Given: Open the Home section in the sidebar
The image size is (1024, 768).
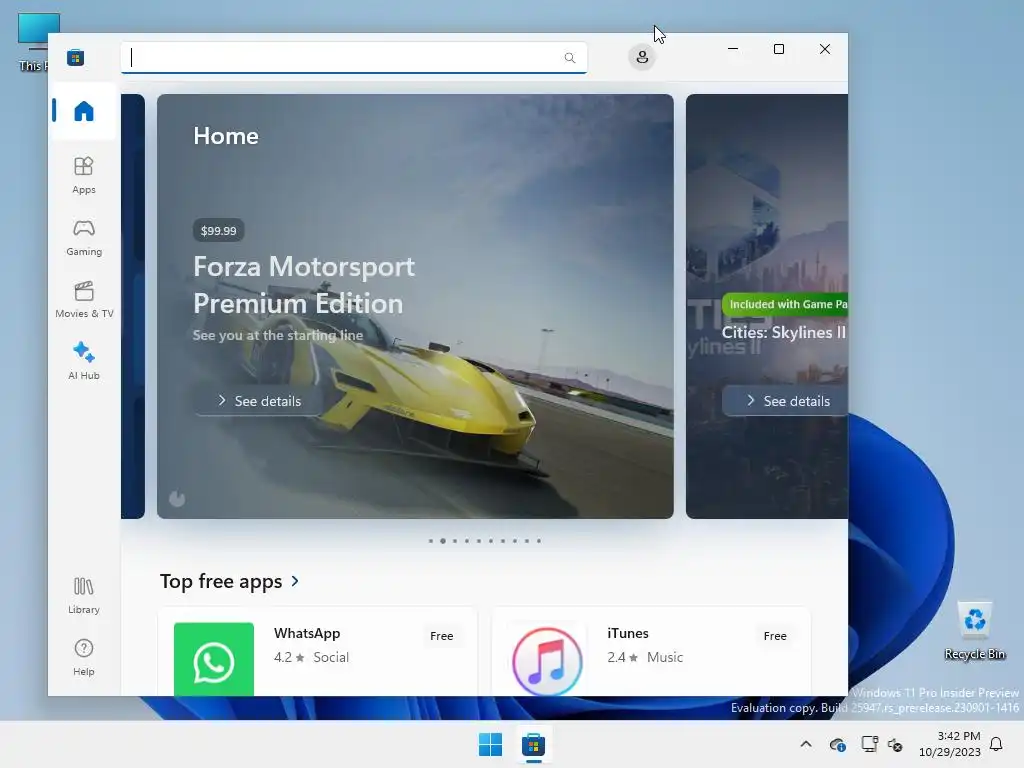Looking at the screenshot, I should (x=84, y=111).
